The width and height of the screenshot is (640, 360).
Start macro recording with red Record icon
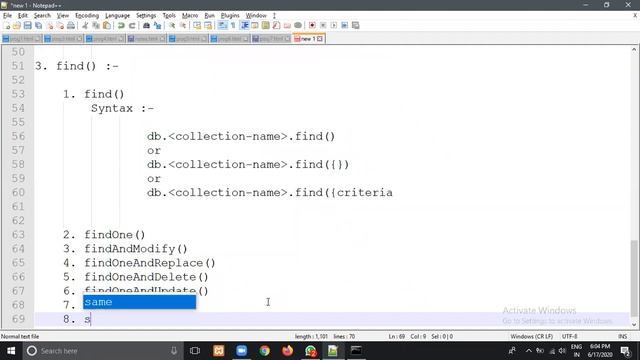coord(312,25)
